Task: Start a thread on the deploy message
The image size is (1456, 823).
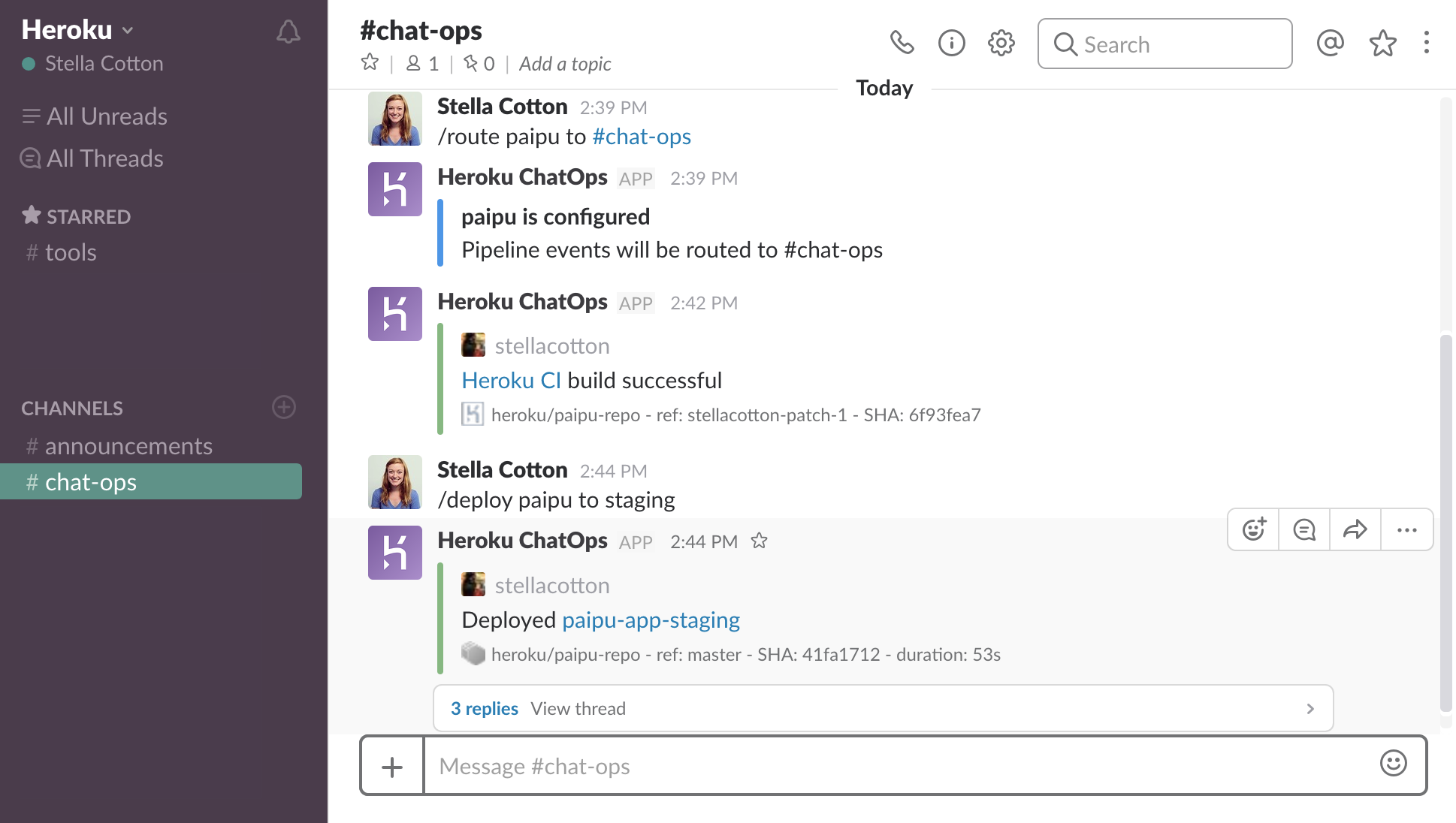Action: [1304, 529]
